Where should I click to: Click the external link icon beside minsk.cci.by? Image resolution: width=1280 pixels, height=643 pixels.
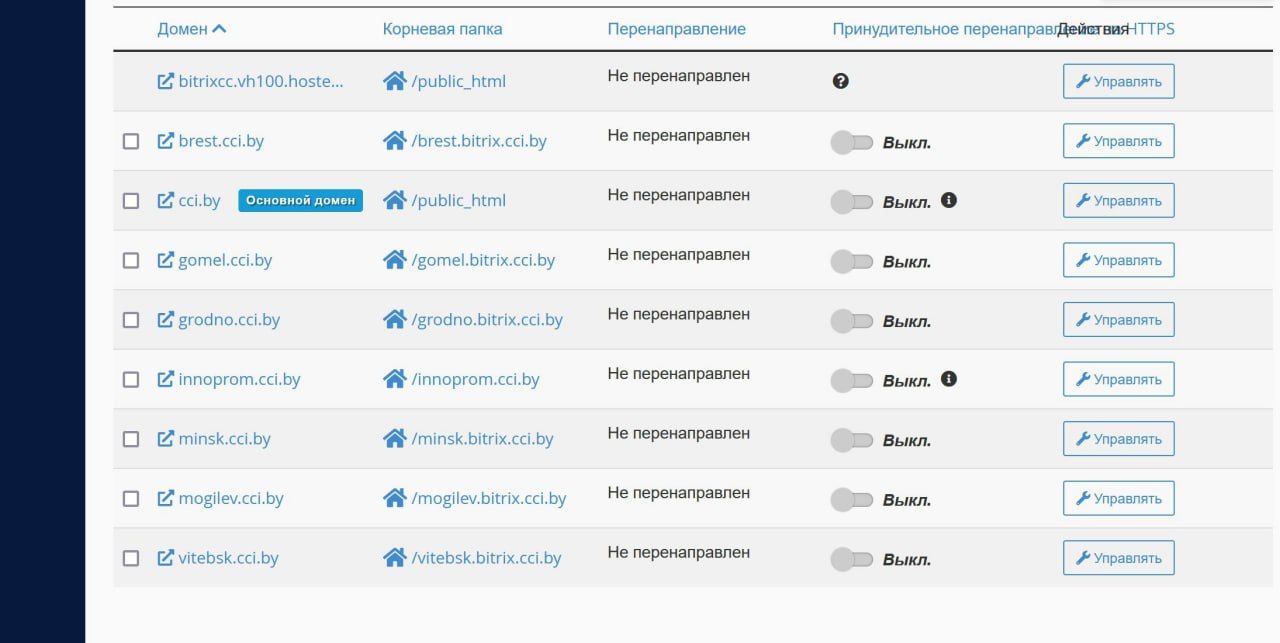point(166,439)
